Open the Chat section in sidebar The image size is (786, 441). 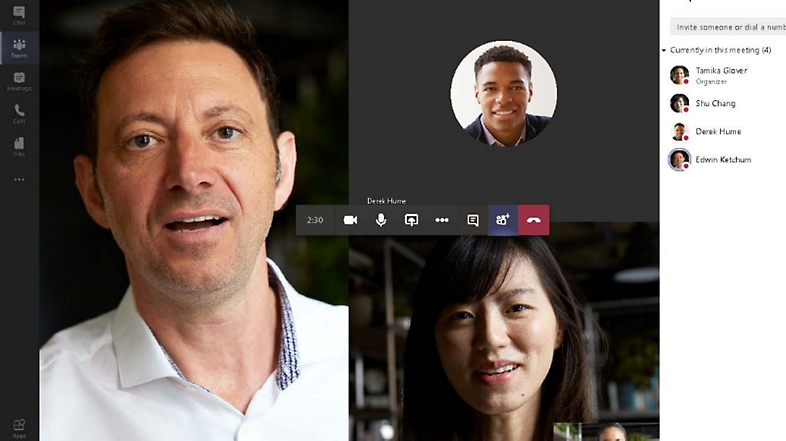[19, 15]
